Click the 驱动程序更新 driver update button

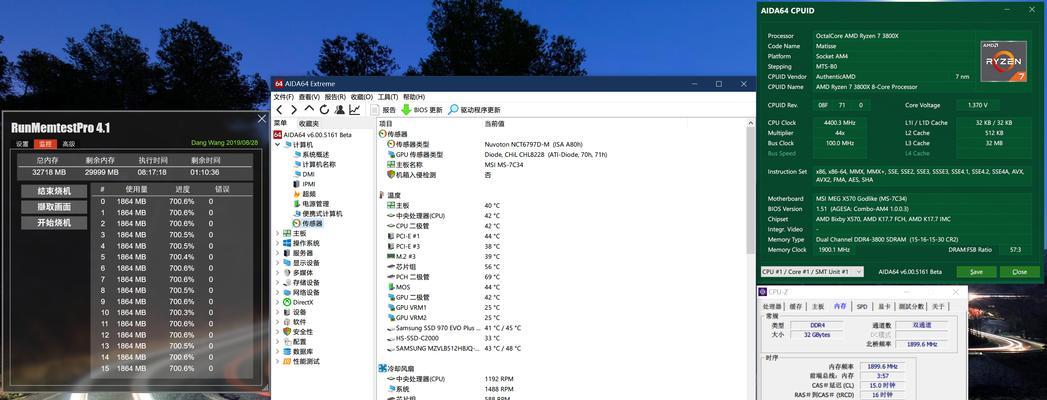click(x=474, y=110)
